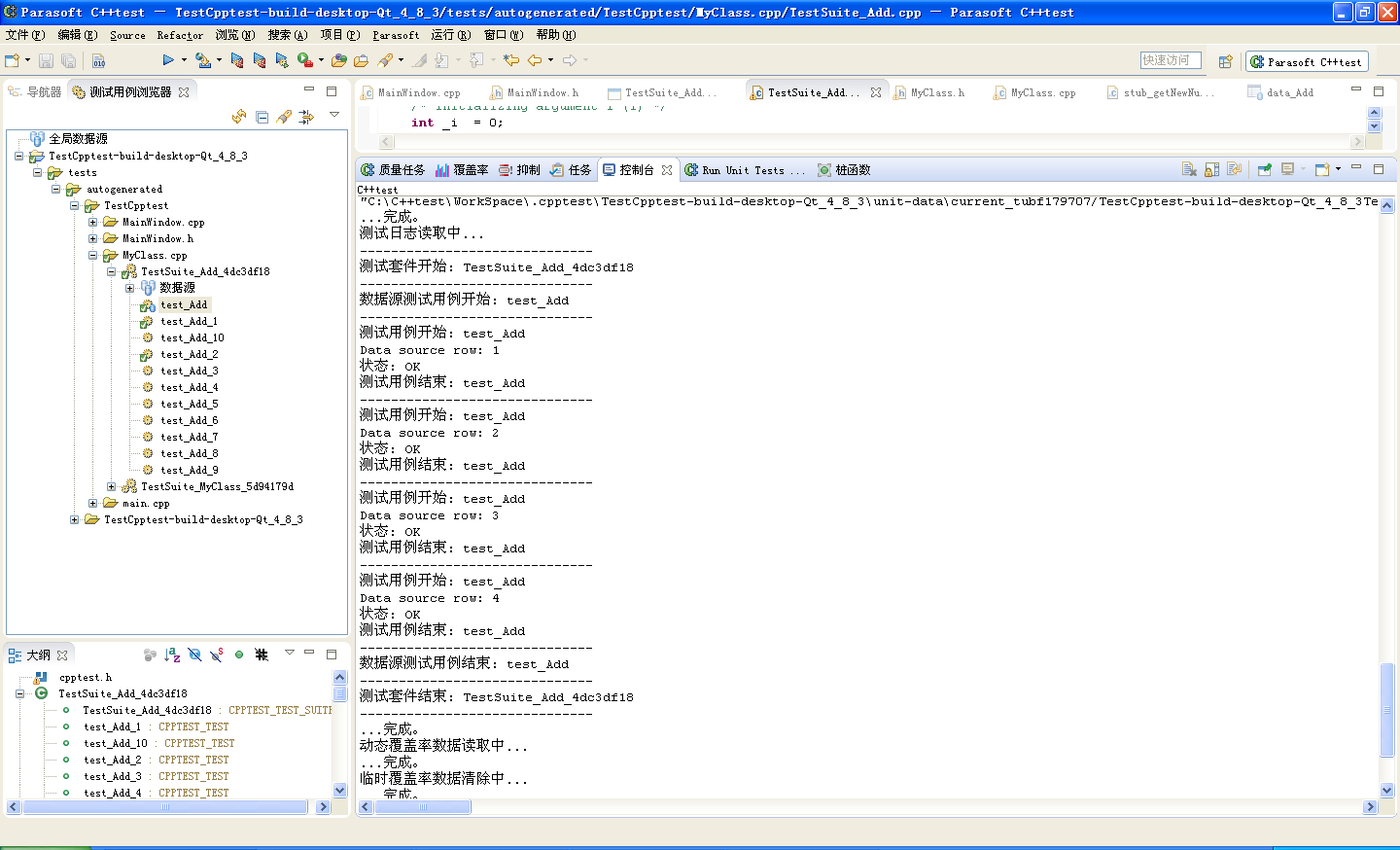
Task: Collapse TestCpptest-build-desktop-Qt_4_8_3 root project node
Action: click(x=19, y=156)
